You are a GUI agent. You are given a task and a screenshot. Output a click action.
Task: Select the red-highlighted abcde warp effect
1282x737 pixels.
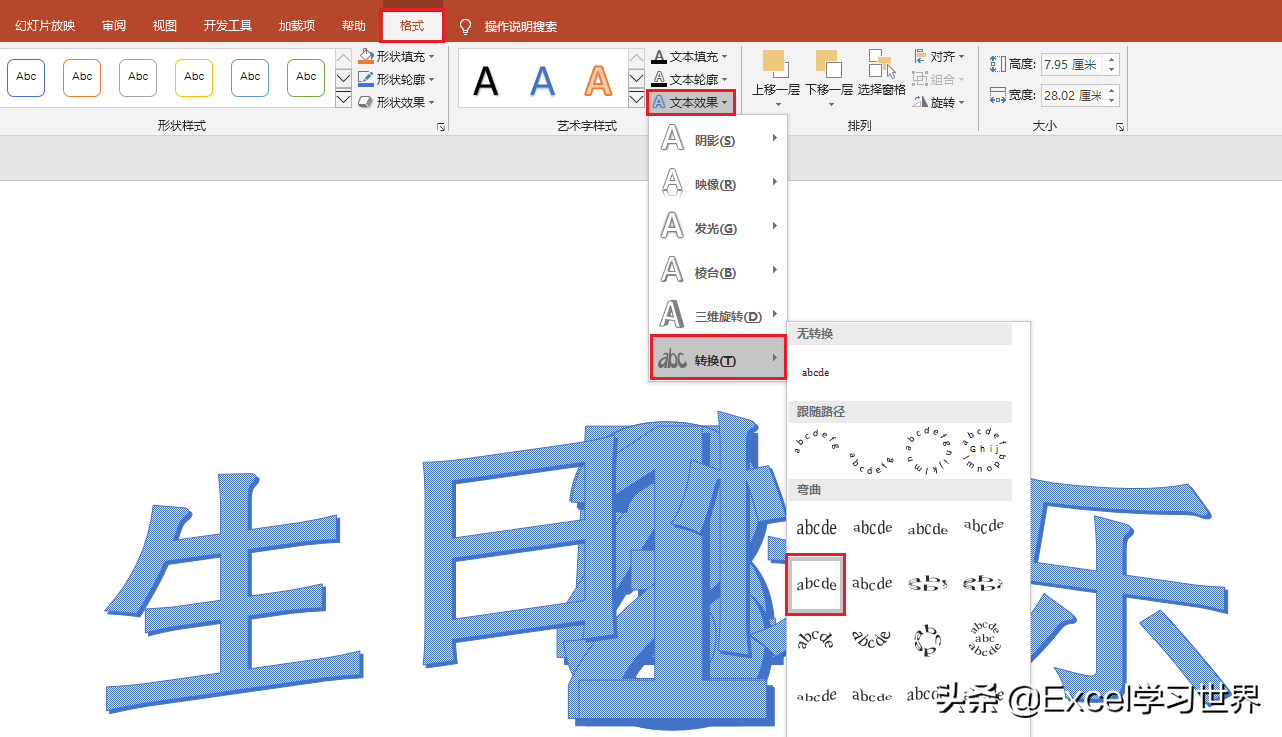pos(816,584)
